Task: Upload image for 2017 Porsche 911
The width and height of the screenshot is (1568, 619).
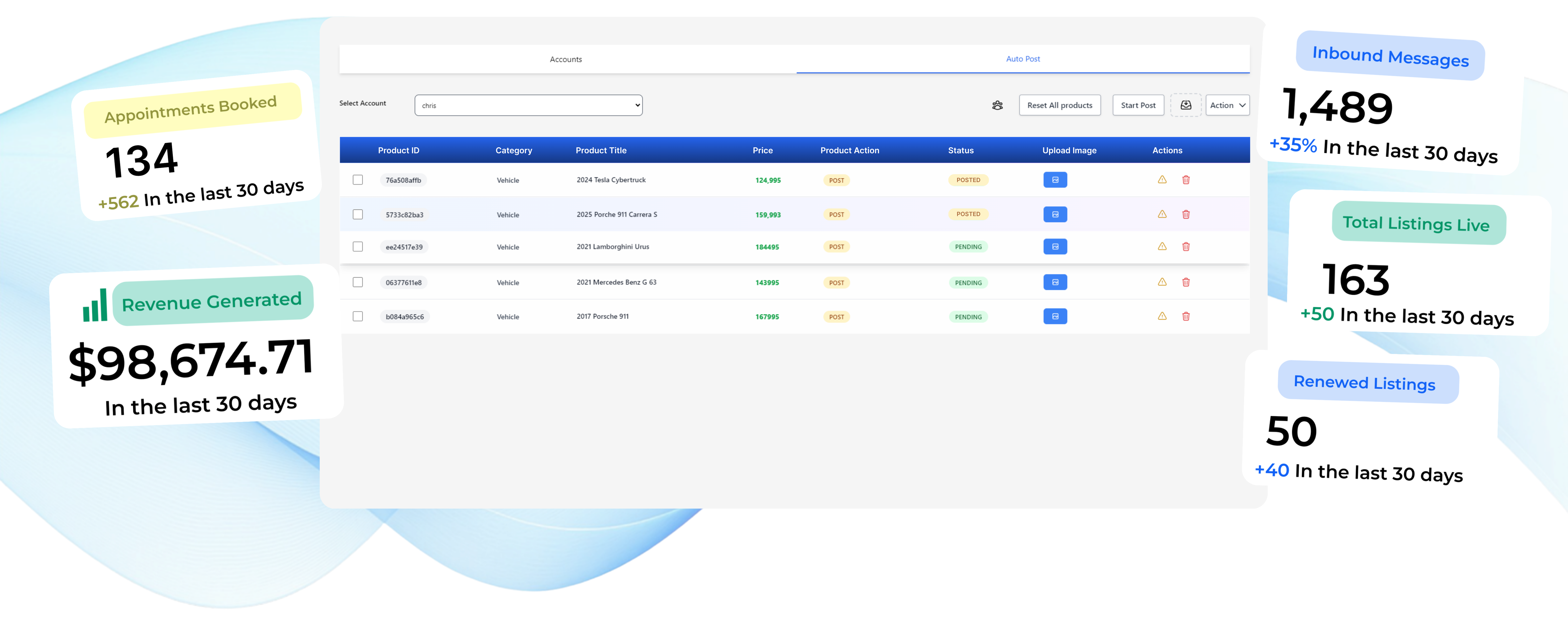Action: click(1054, 317)
